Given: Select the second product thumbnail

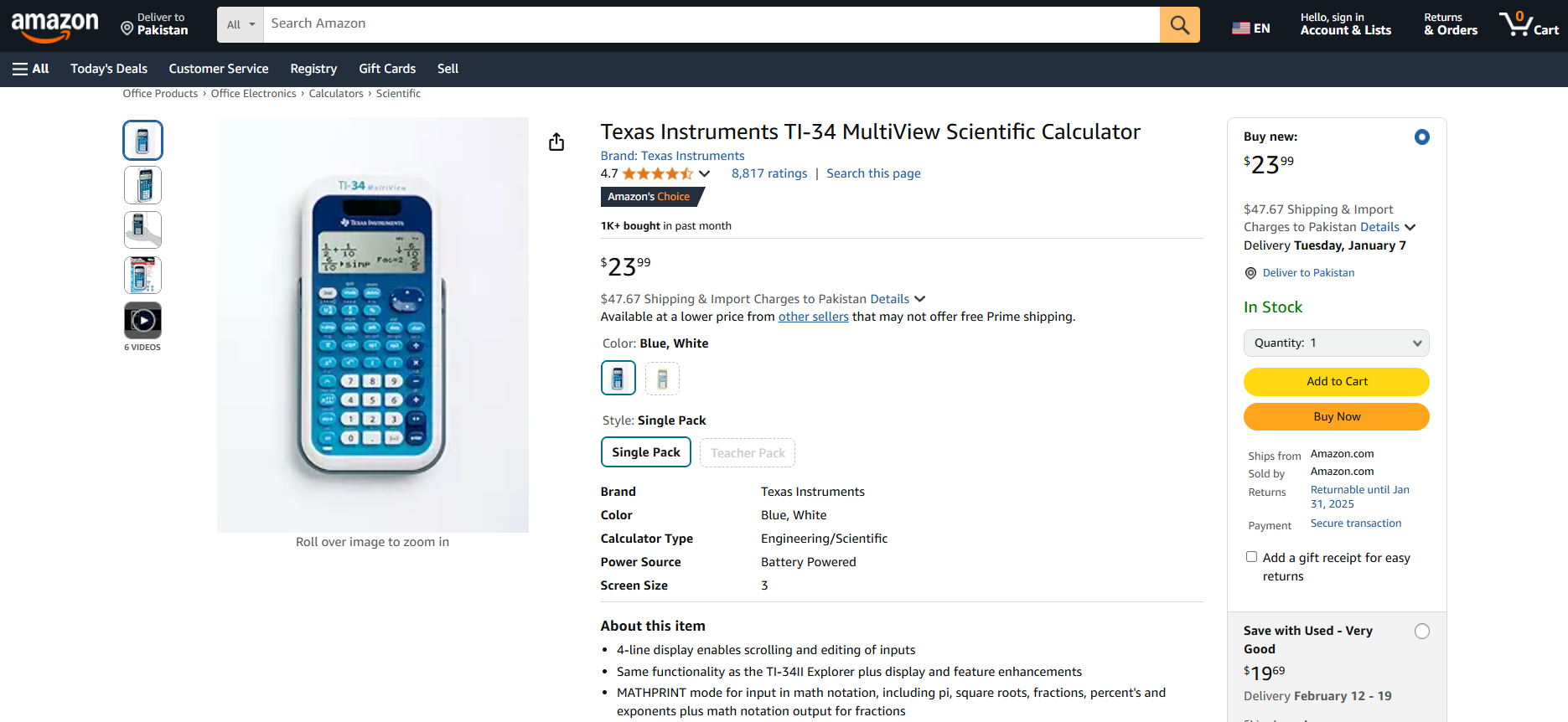Looking at the screenshot, I should click(142, 185).
